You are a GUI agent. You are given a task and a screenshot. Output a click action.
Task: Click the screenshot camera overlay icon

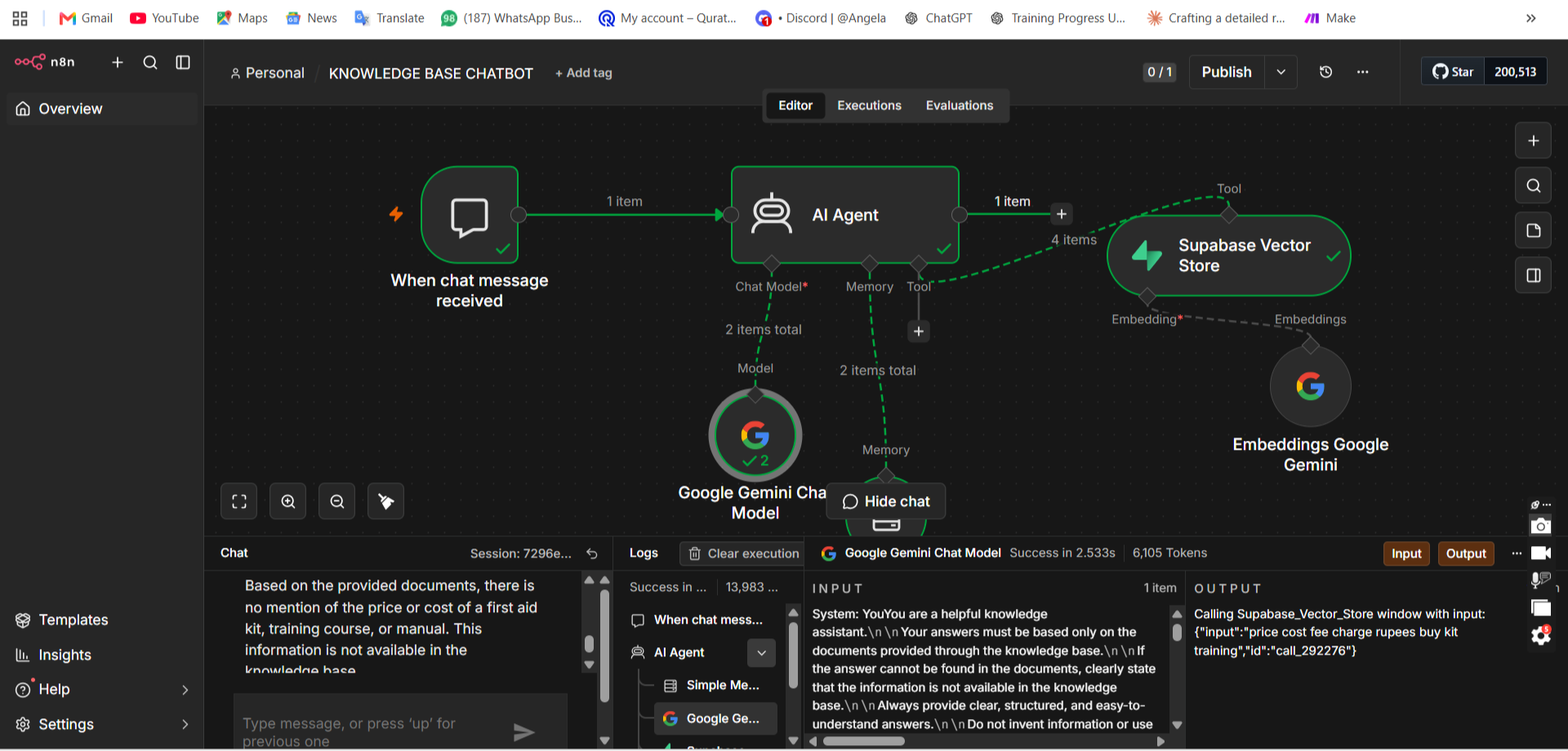coord(1540,526)
